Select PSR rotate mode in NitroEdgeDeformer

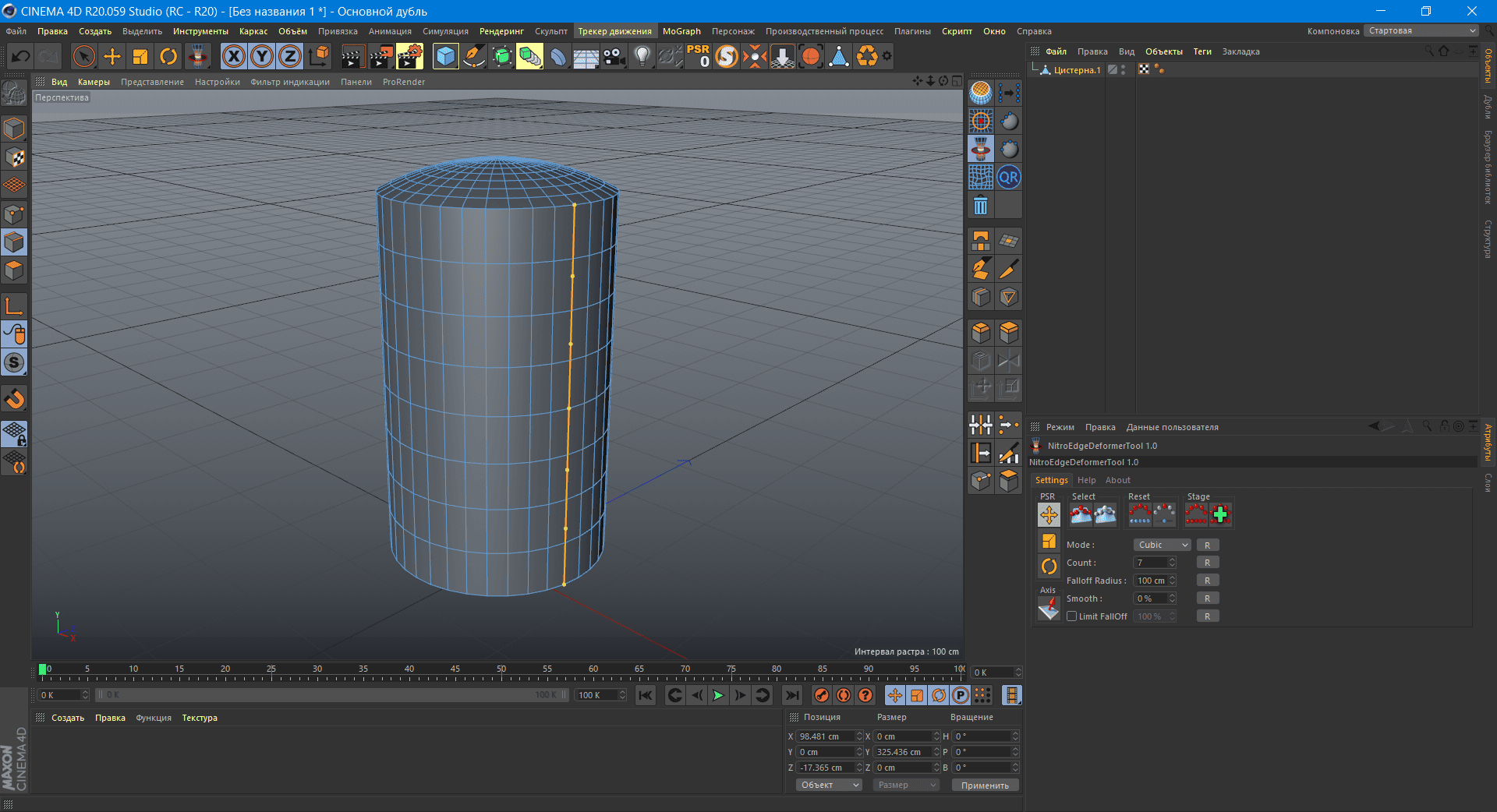click(1049, 567)
